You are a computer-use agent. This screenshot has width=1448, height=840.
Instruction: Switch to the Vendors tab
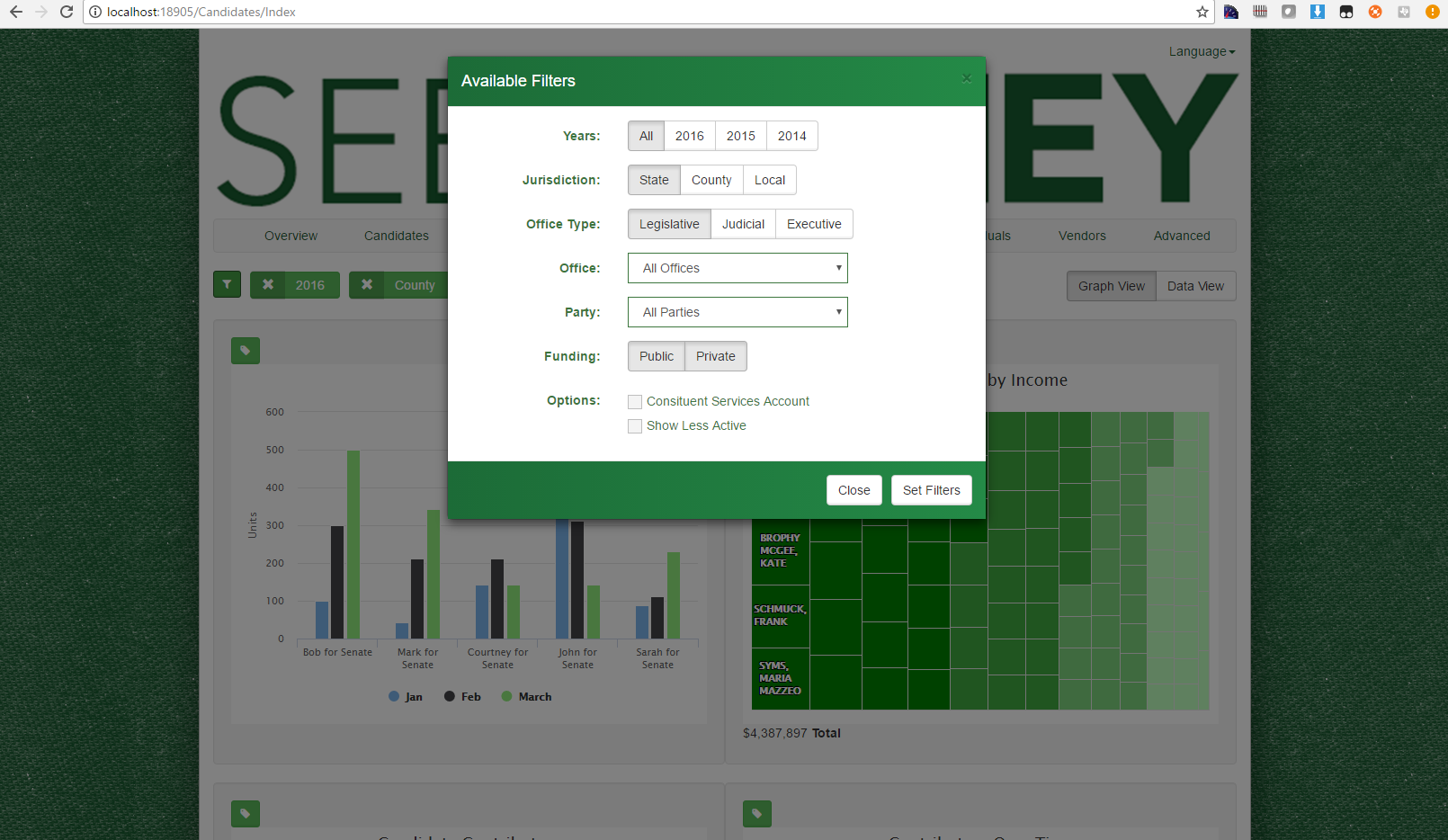[x=1082, y=236]
